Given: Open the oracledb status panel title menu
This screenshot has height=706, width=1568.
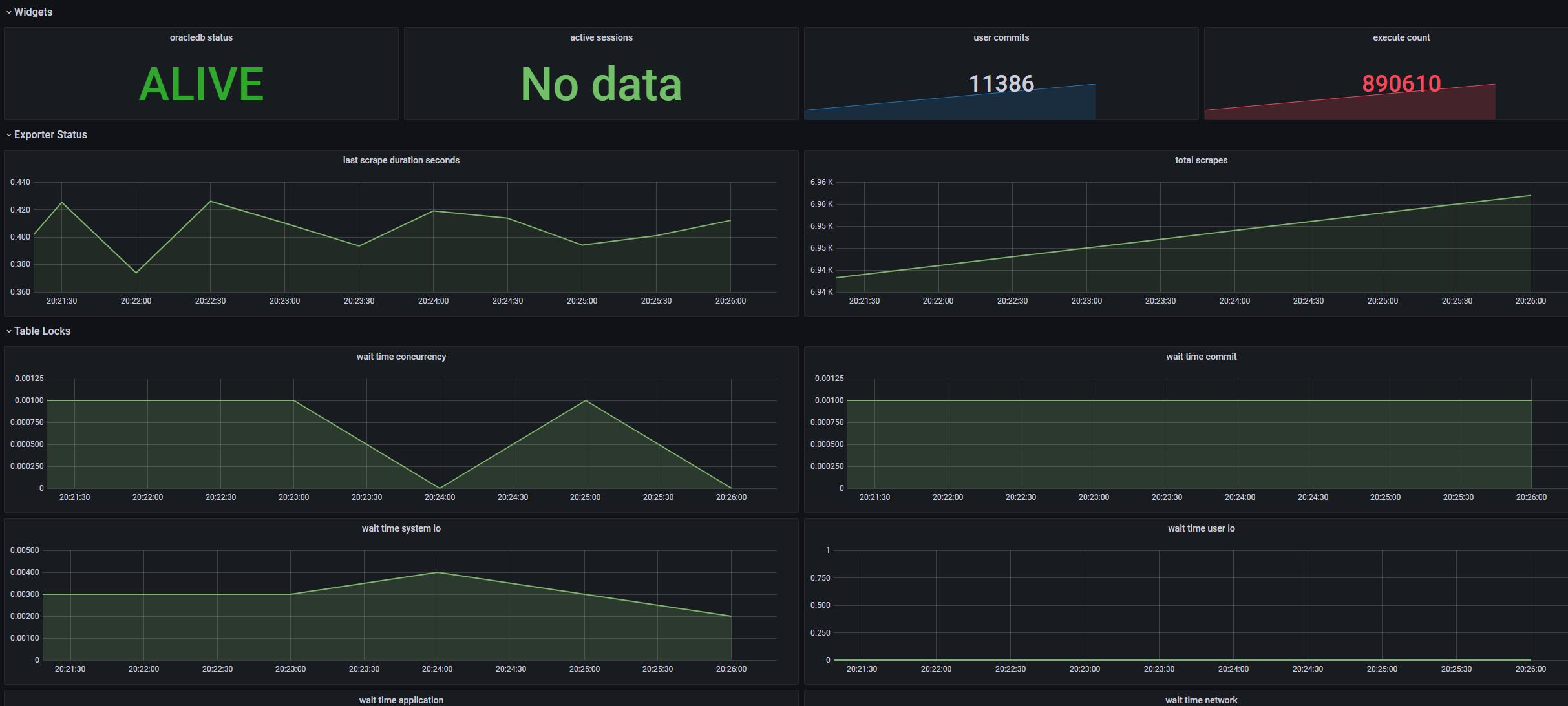Looking at the screenshot, I should (201, 37).
